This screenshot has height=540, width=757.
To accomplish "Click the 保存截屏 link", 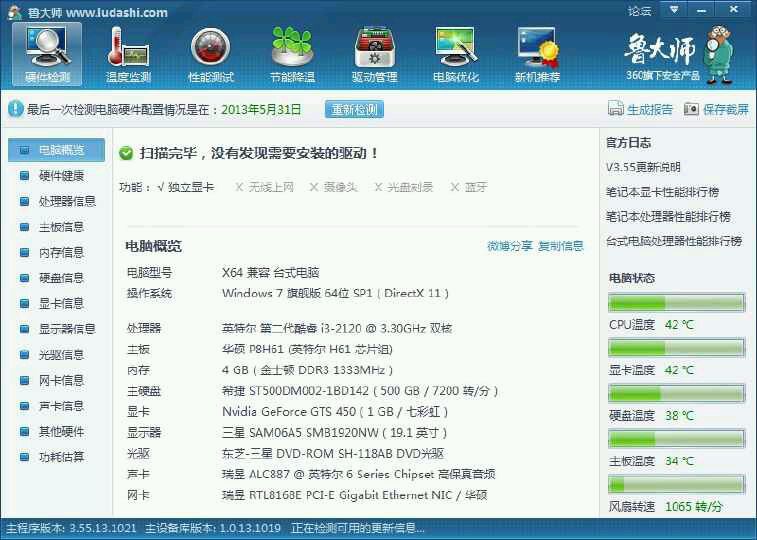I will click(x=726, y=110).
